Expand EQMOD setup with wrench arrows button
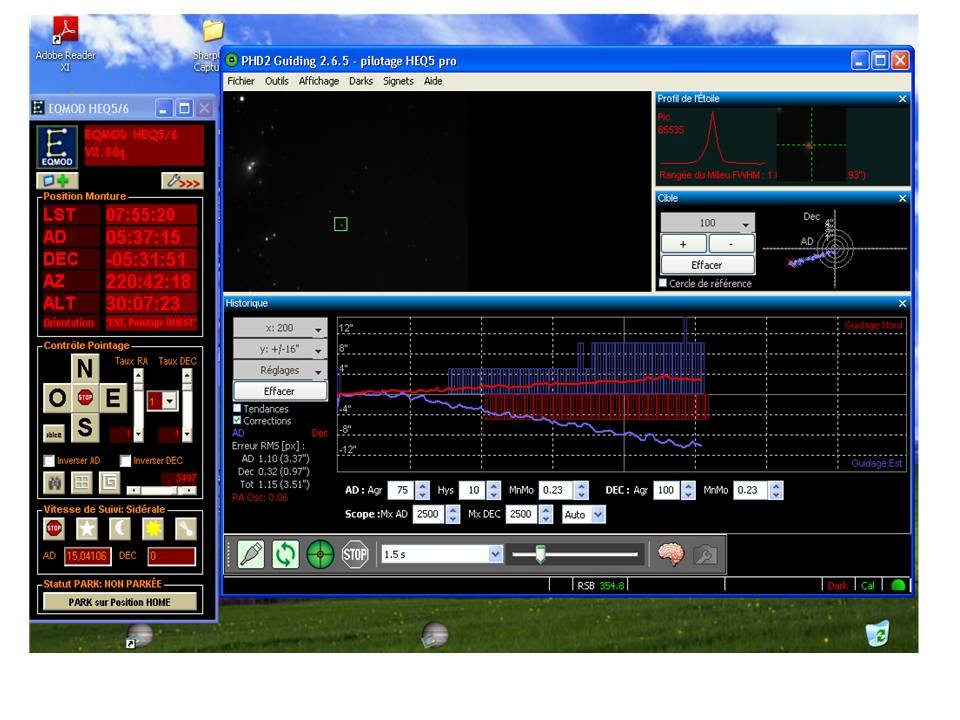This screenshot has height=720, width=960. (x=182, y=181)
